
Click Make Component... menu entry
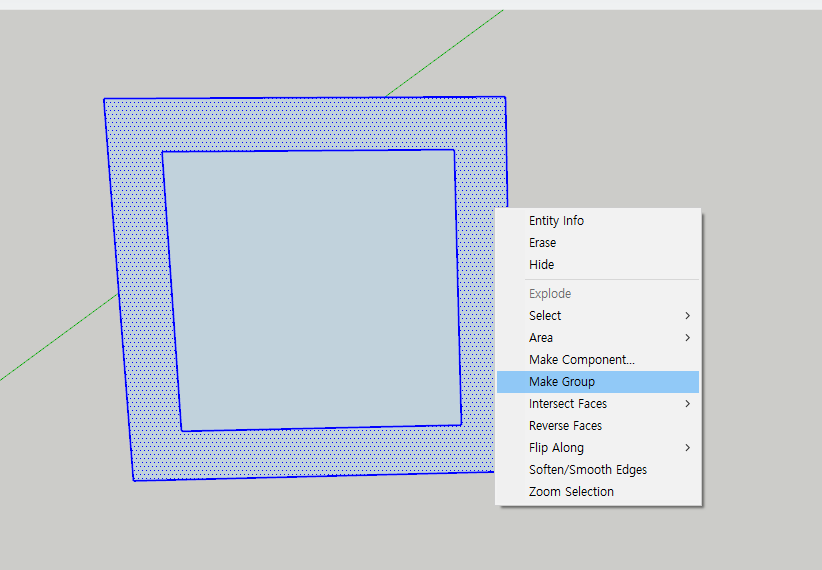click(598, 360)
